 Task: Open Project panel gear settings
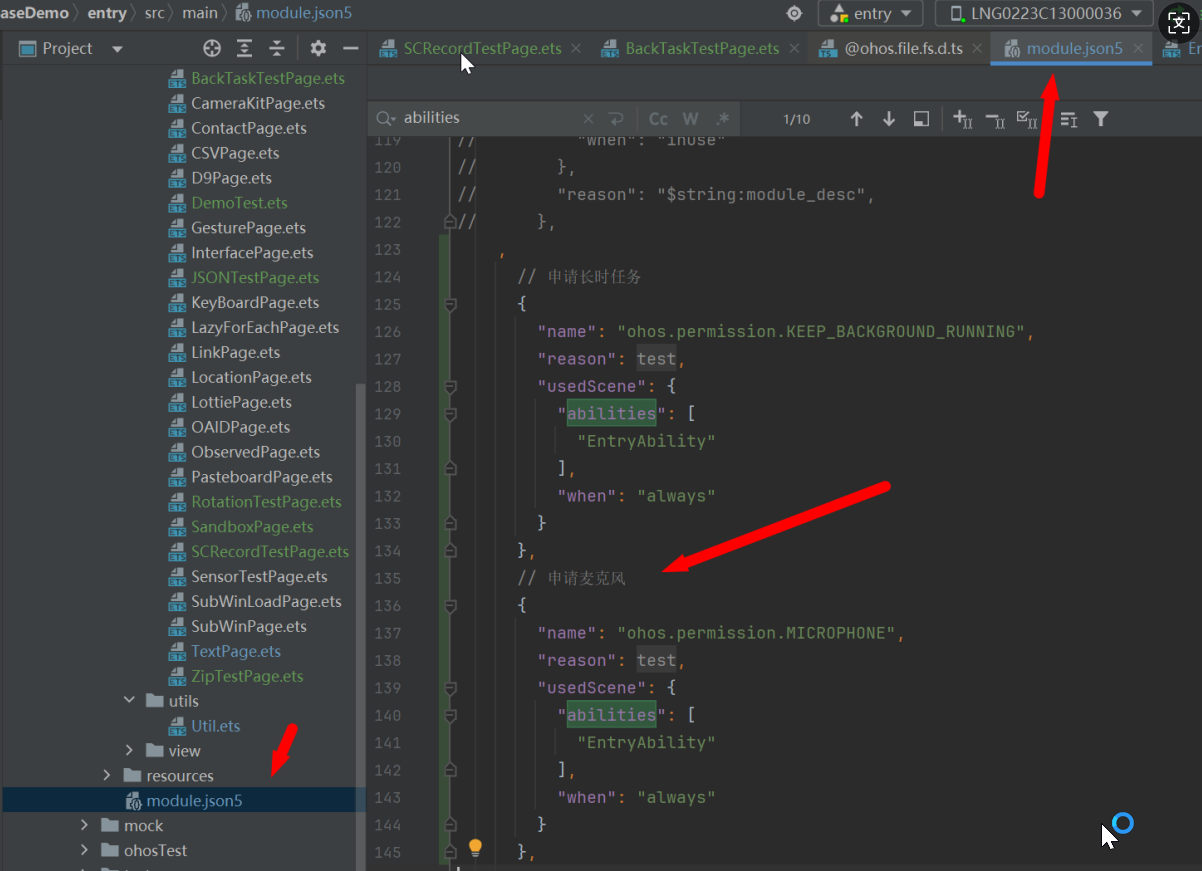(318, 48)
